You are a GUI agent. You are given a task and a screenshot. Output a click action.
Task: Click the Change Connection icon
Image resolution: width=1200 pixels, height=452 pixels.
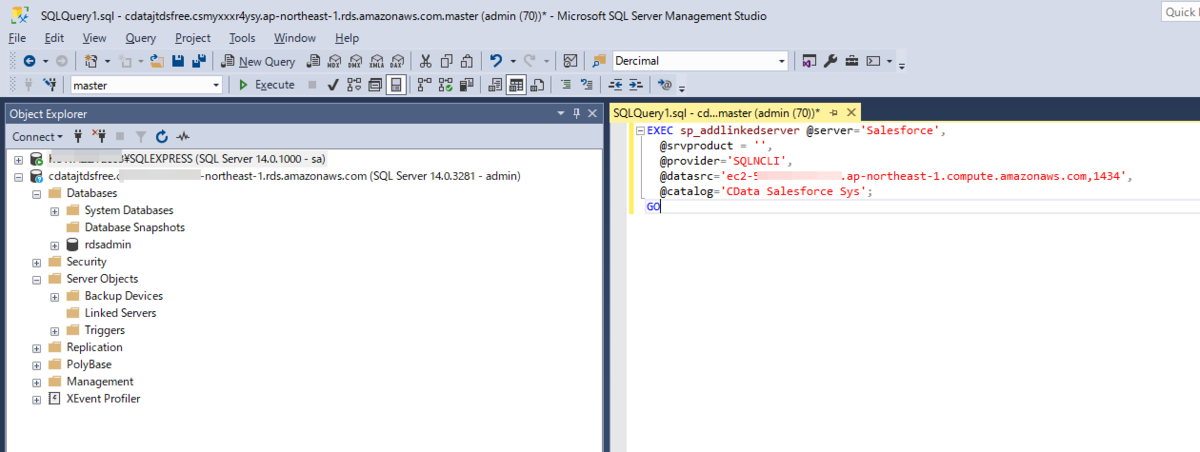pos(49,85)
